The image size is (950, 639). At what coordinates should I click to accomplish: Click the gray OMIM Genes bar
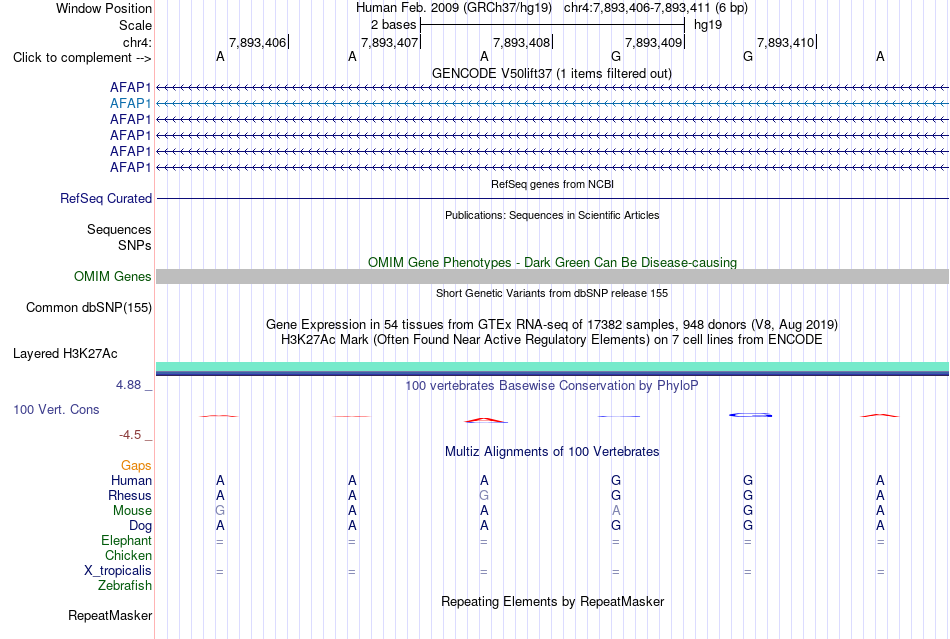tap(553, 277)
